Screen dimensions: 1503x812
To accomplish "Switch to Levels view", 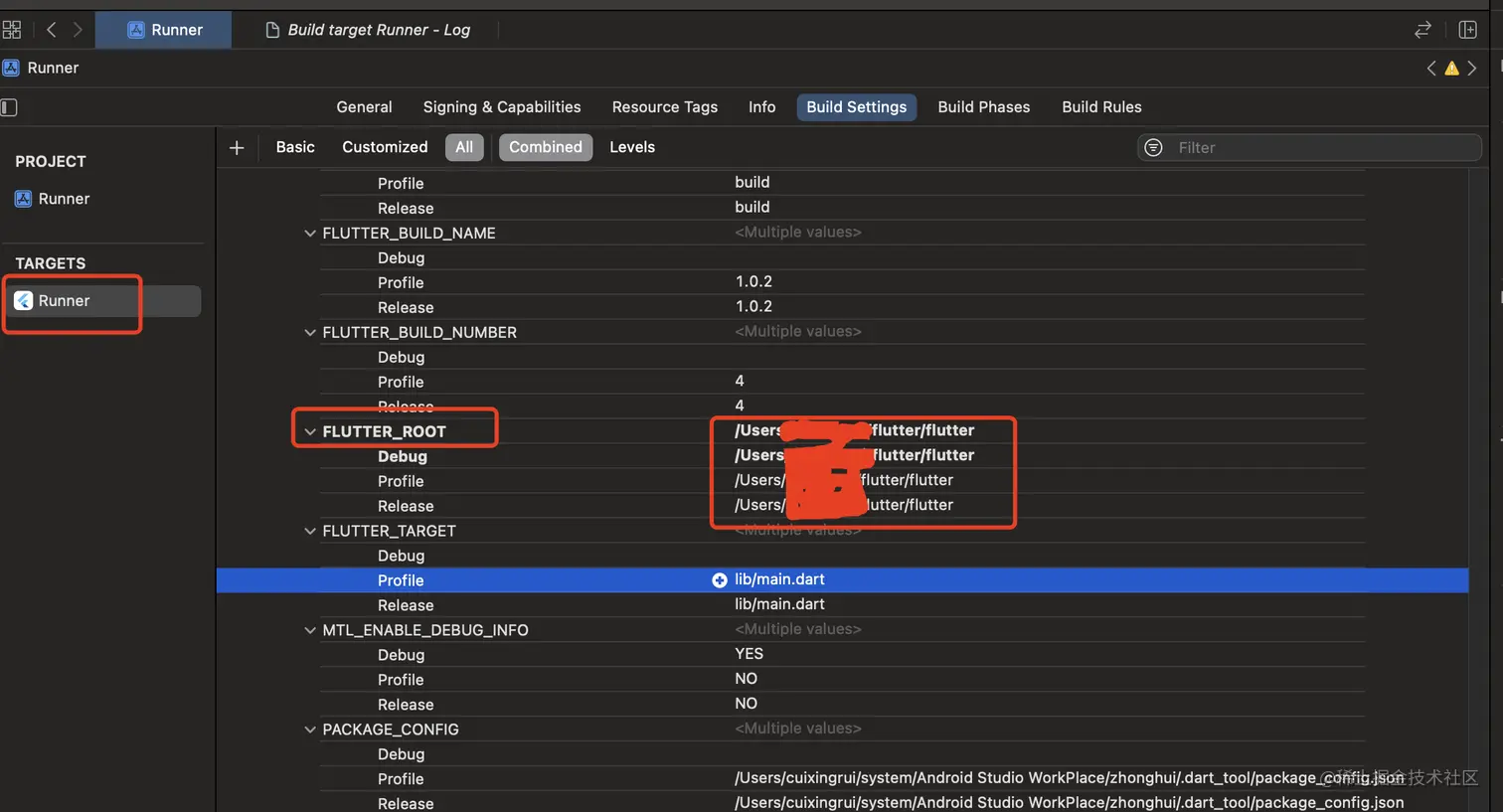I will [632, 147].
